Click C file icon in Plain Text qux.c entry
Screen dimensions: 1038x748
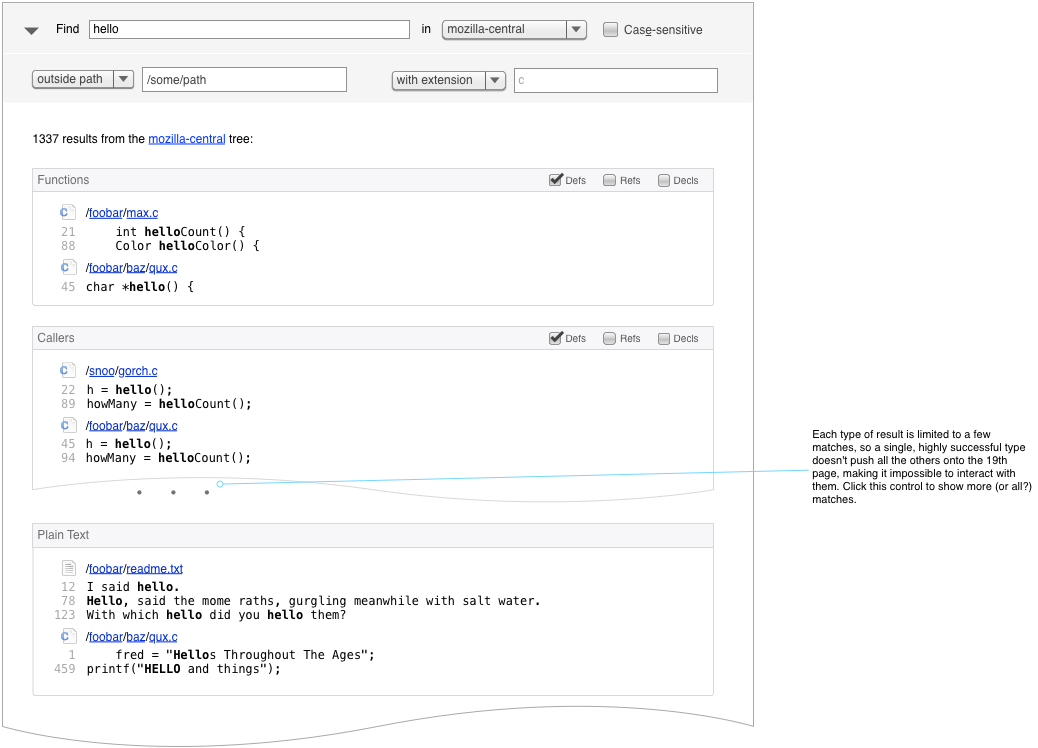68,636
